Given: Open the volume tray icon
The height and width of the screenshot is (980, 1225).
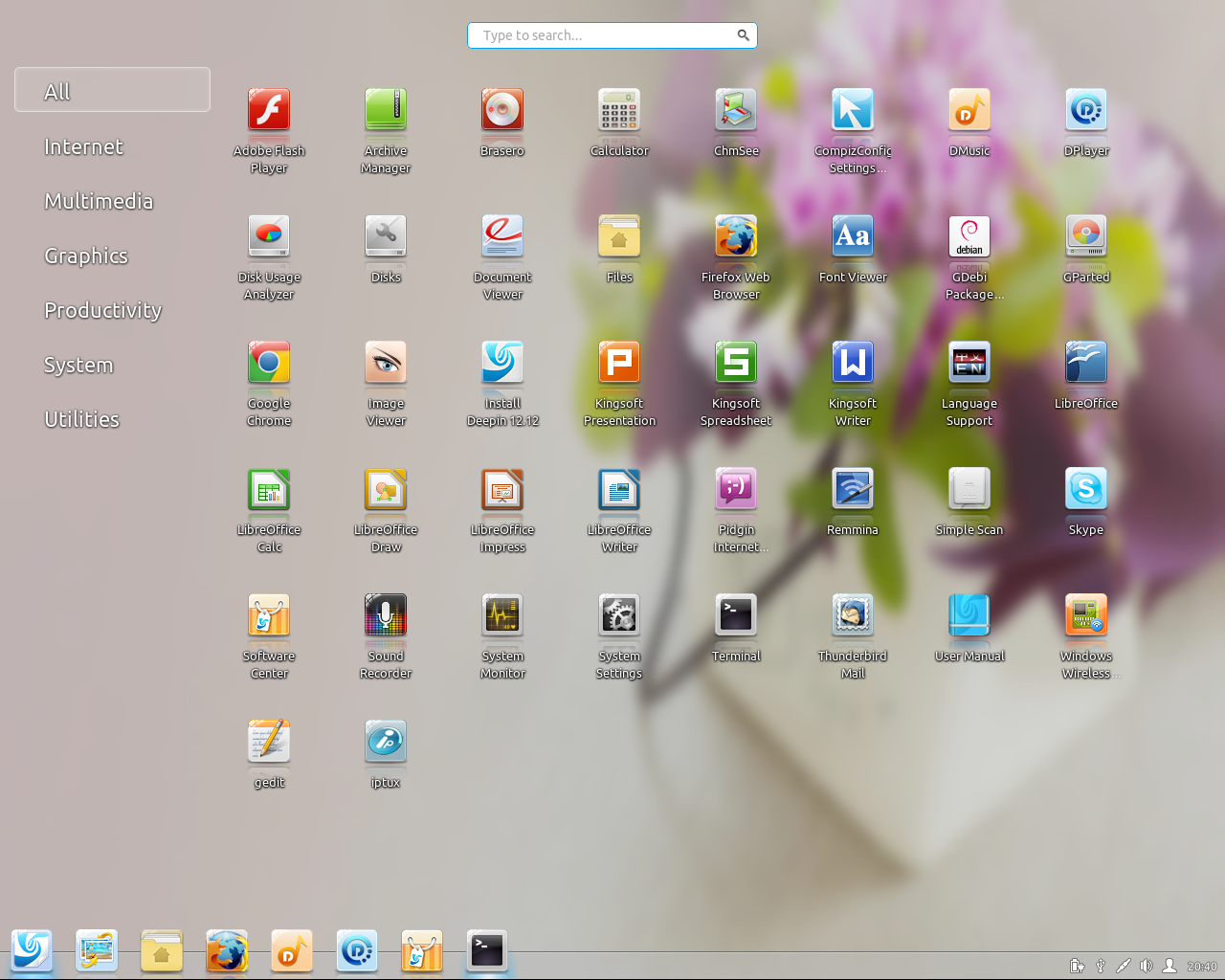Looking at the screenshot, I should click(x=1146, y=966).
